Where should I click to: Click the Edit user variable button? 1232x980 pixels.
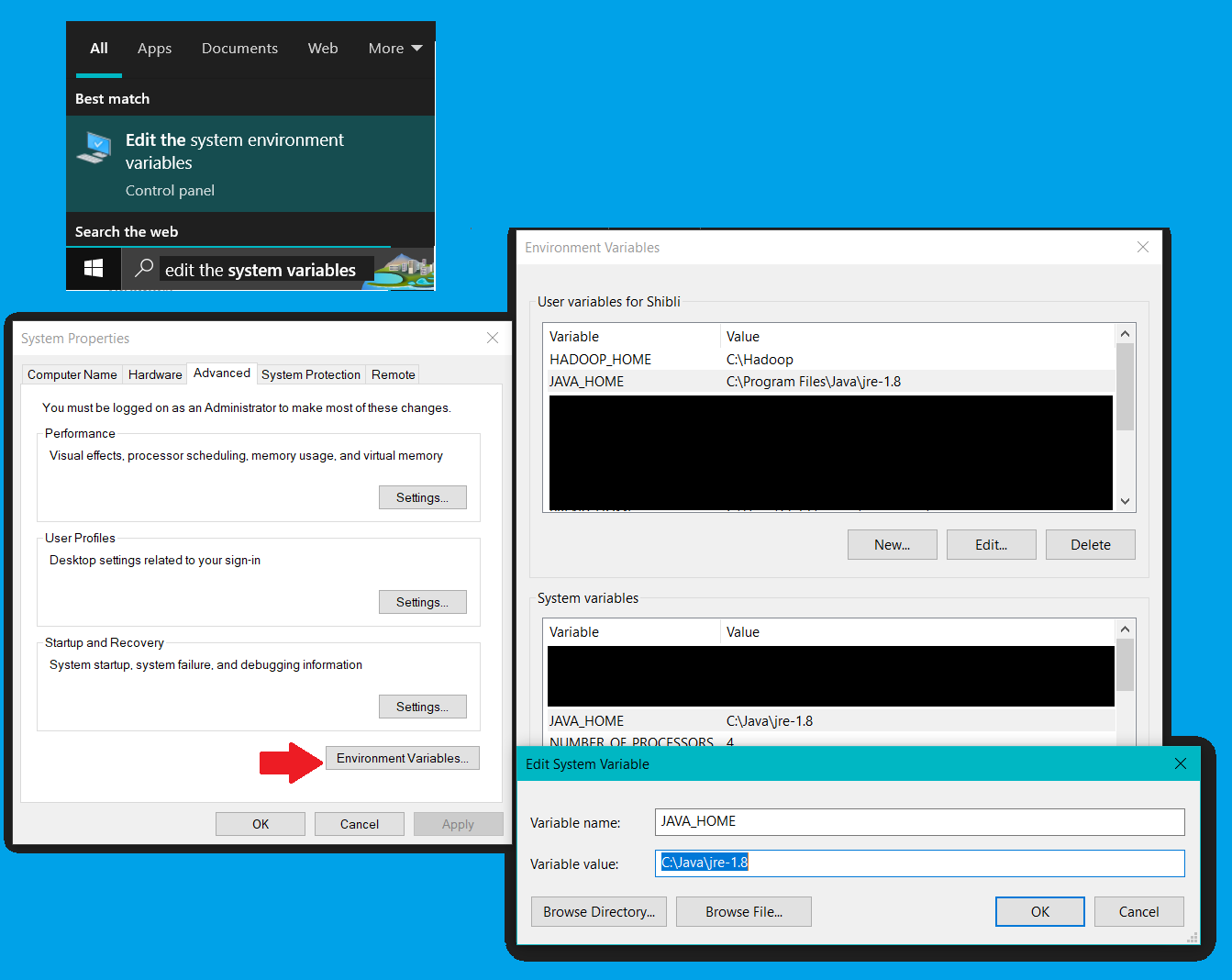[x=992, y=544]
